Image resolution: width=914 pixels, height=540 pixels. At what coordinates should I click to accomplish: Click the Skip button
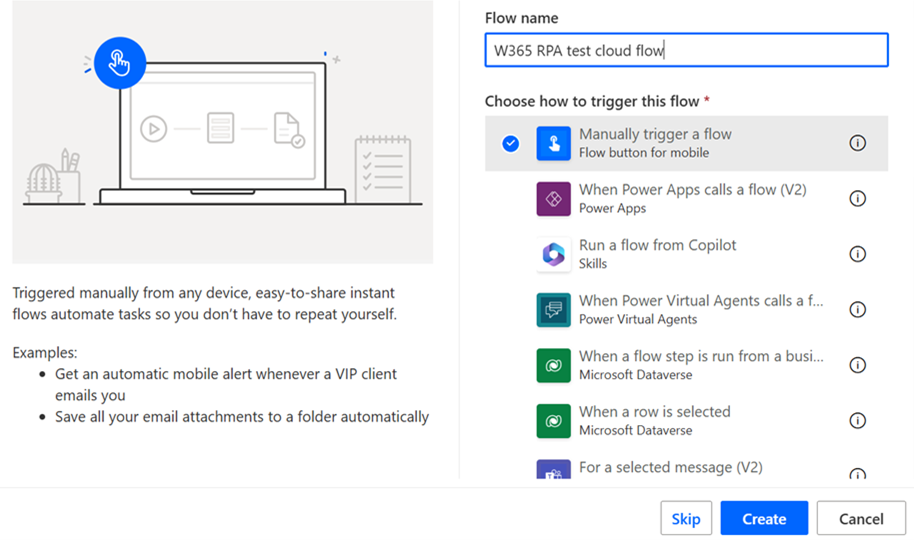point(686,519)
